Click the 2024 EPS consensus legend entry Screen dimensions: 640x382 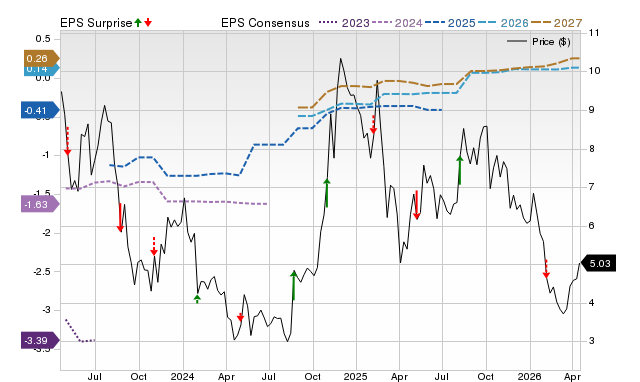pos(397,23)
